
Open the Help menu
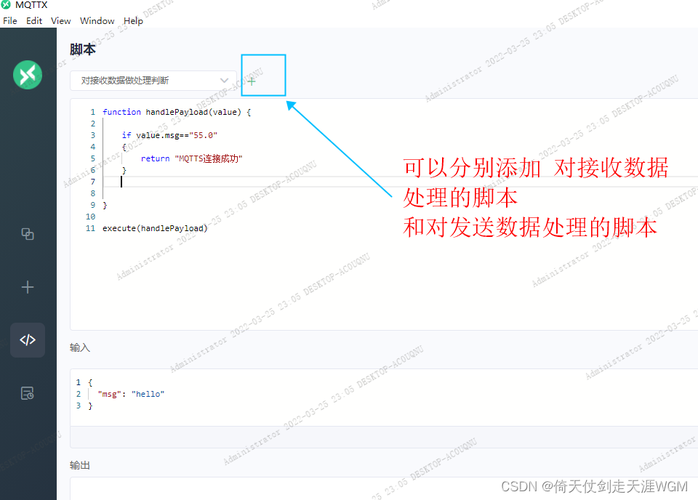click(x=133, y=21)
